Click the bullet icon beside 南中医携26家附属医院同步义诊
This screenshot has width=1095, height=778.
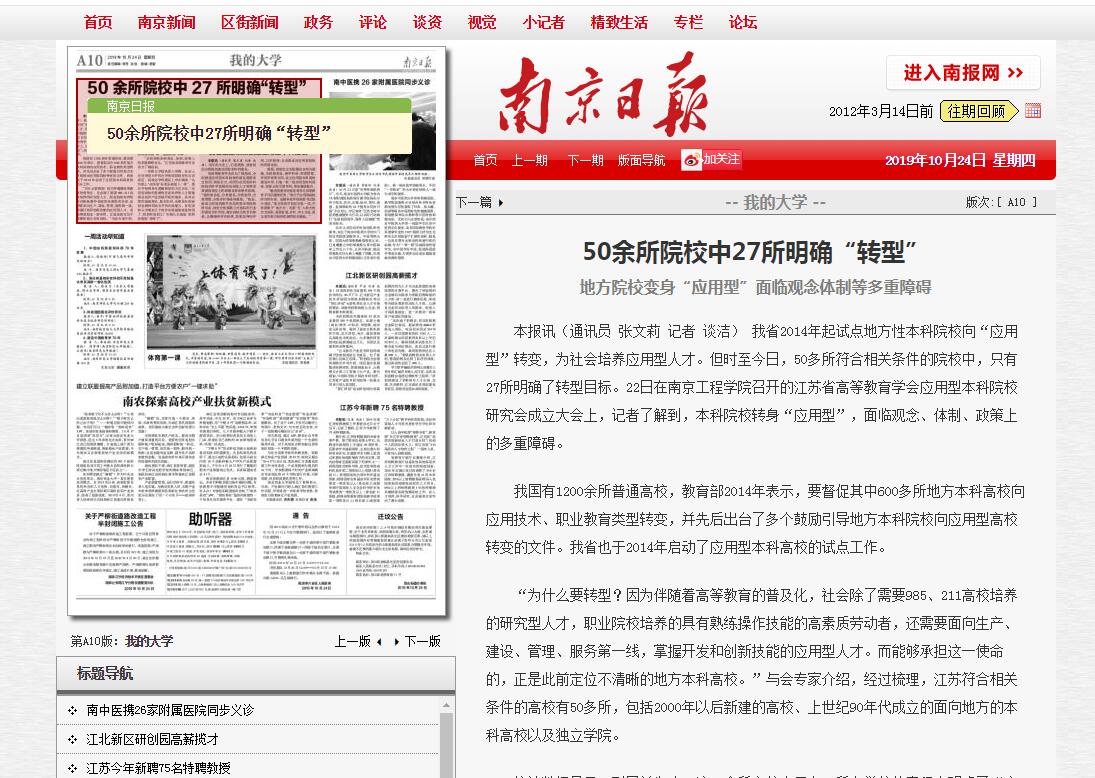click(72, 711)
